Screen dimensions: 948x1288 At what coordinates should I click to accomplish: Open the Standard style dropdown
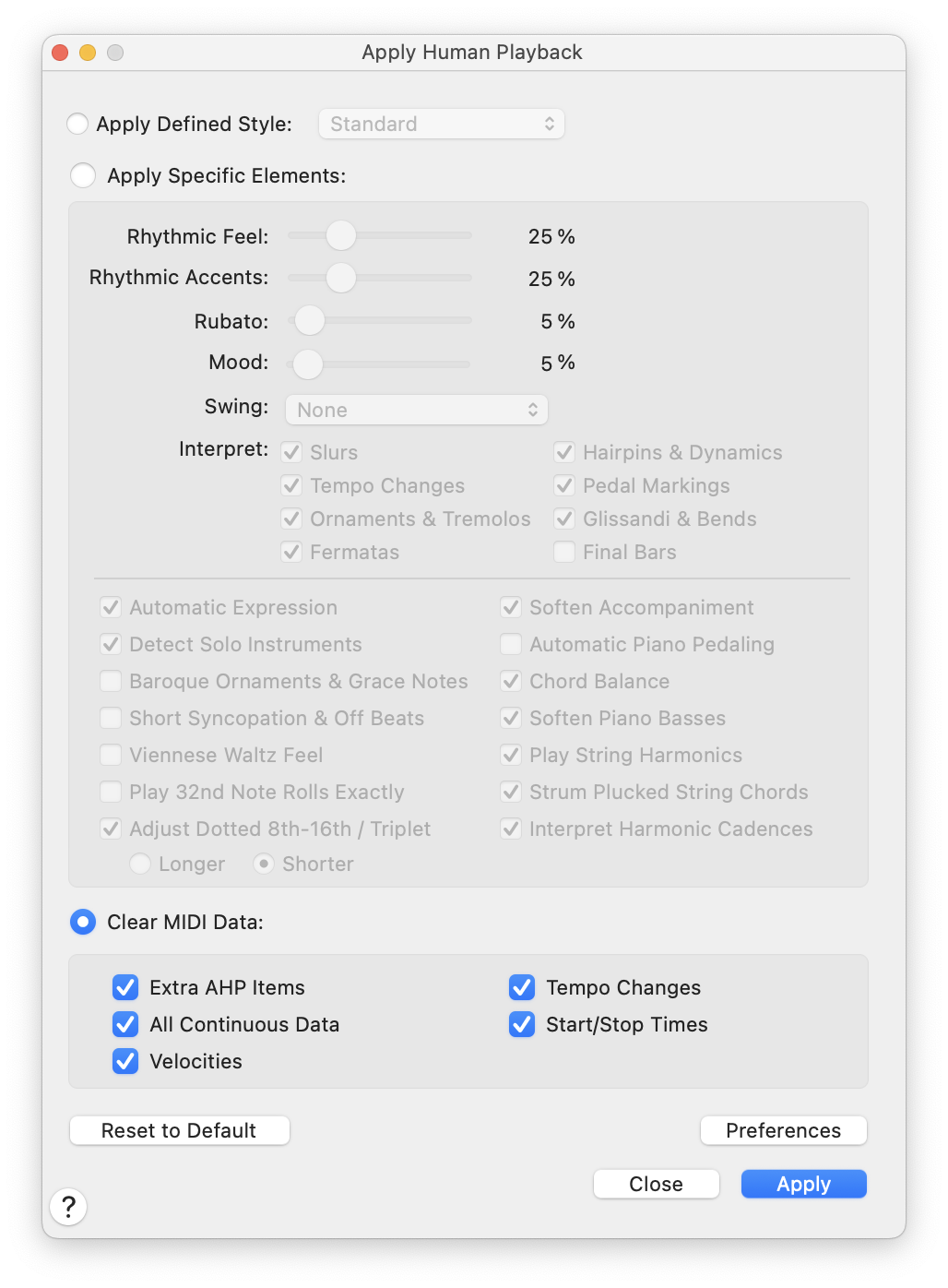[441, 124]
